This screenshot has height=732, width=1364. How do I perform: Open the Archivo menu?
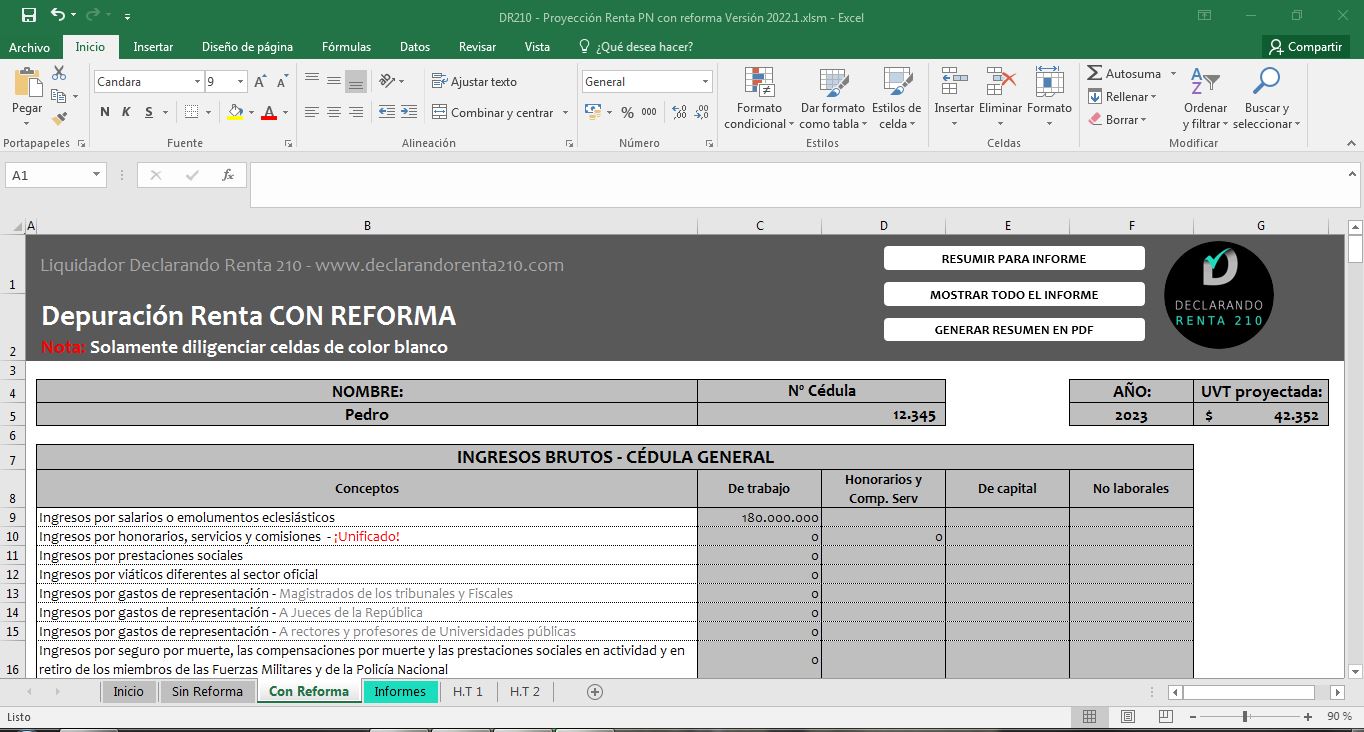[30, 47]
